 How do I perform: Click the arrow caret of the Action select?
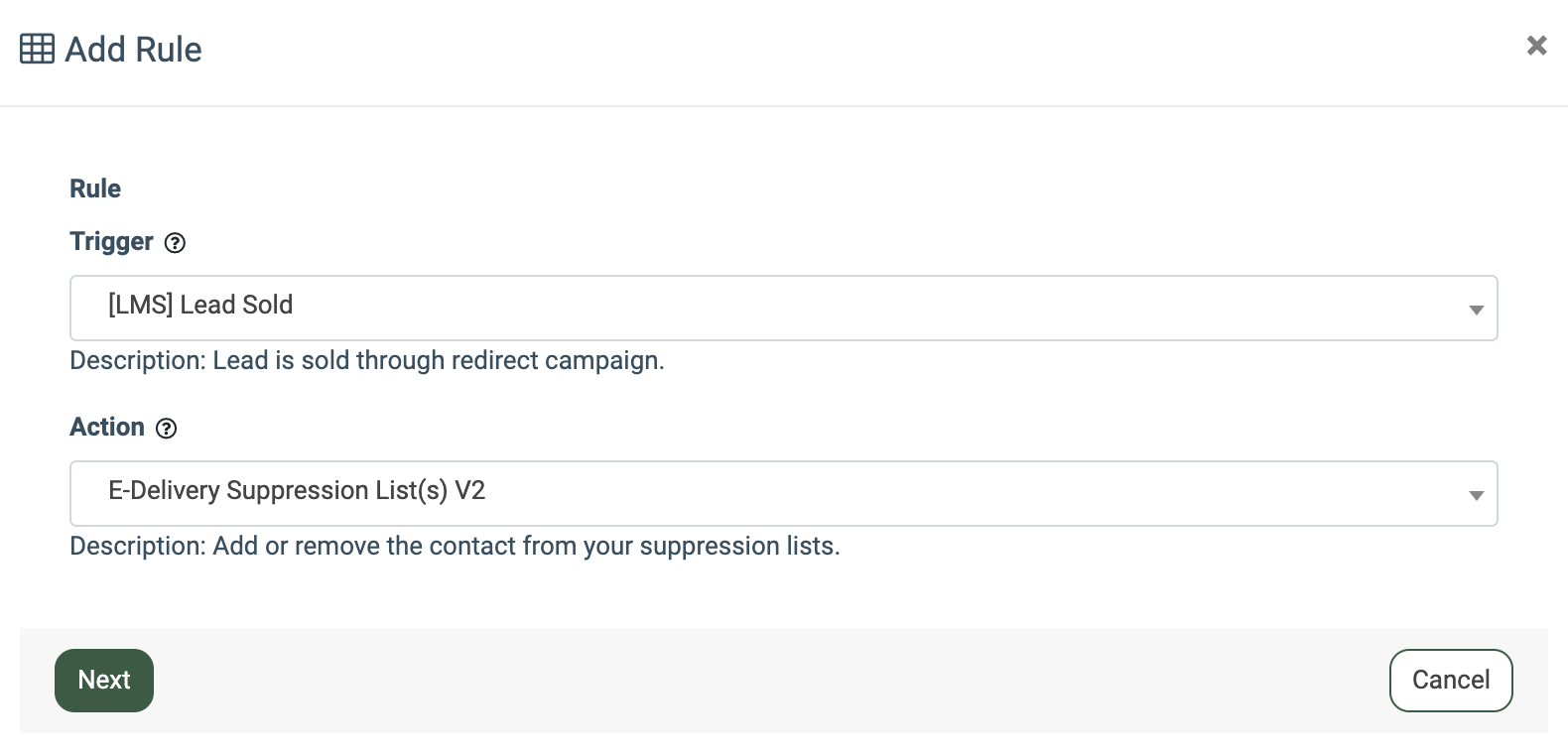click(1476, 496)
